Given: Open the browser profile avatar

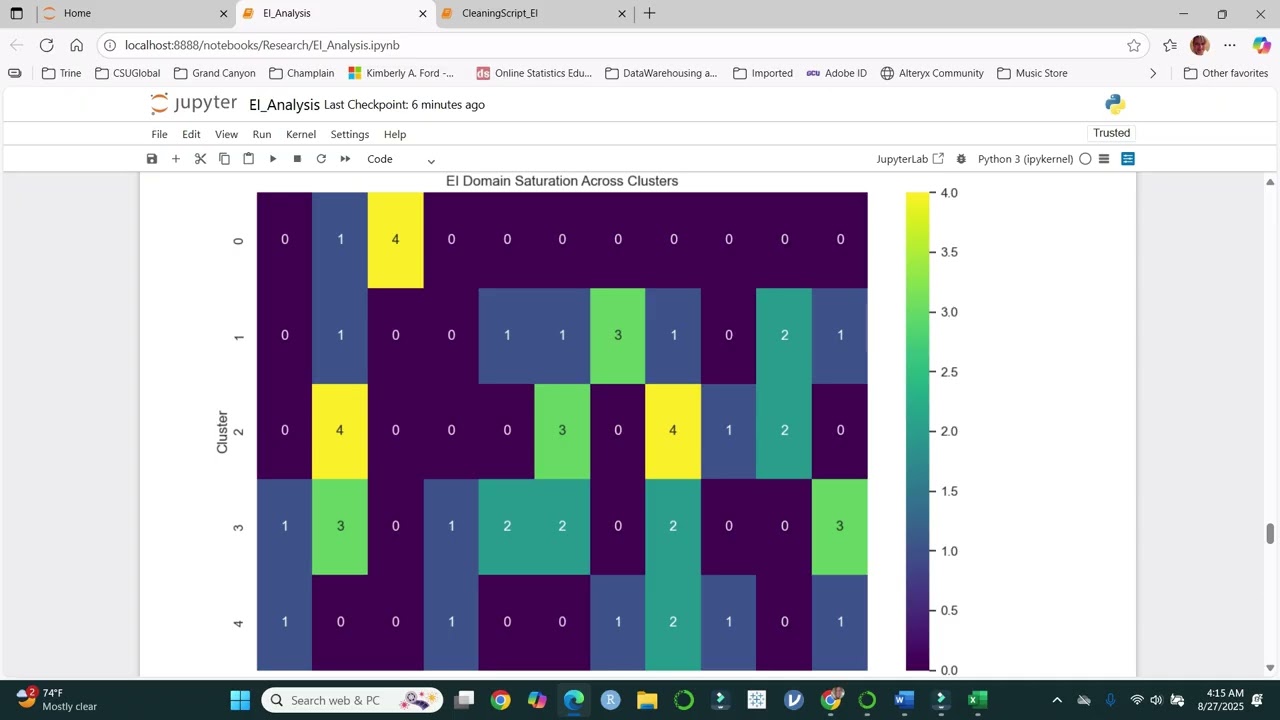Looking at the screenshot, I should point(1200,45).
